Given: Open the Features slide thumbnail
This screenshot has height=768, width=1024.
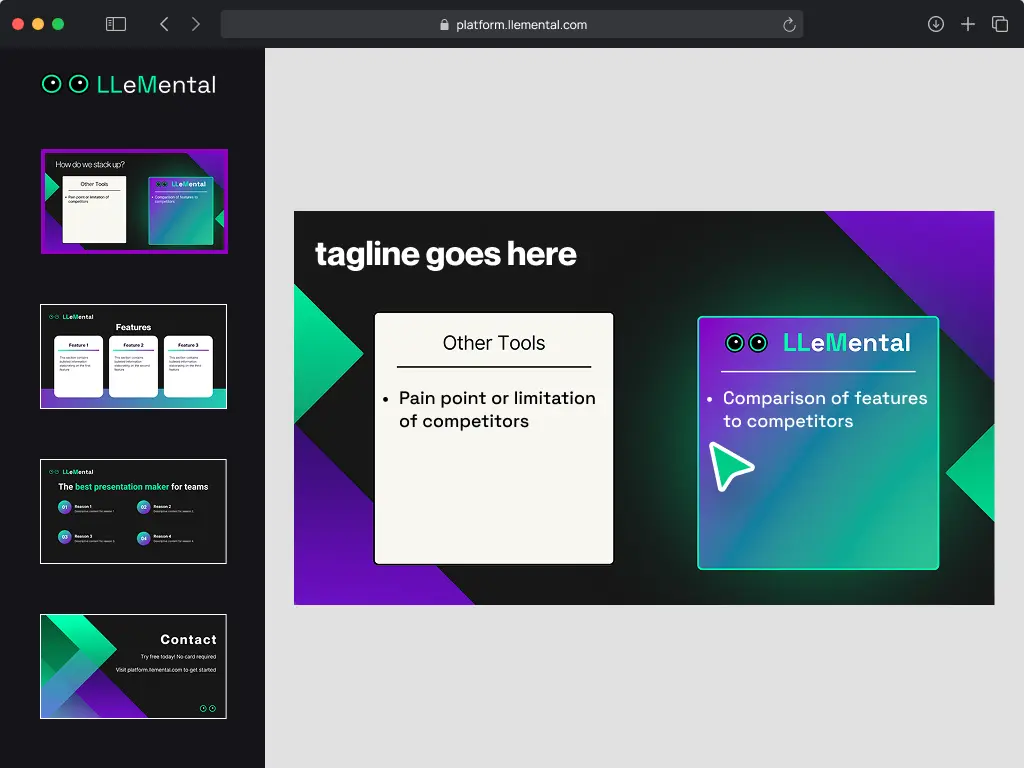Looking at the screenshot, I should tap(133, 356).
